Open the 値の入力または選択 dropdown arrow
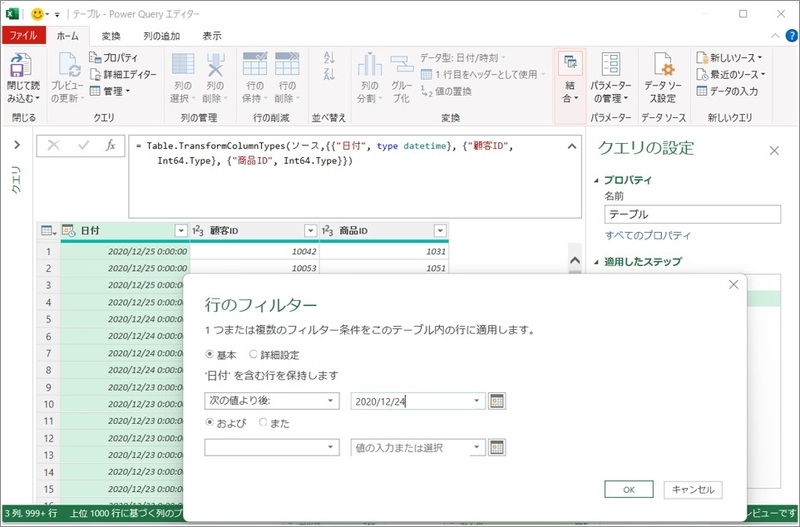This screenshot has height=527, width=800. point(477,447)
